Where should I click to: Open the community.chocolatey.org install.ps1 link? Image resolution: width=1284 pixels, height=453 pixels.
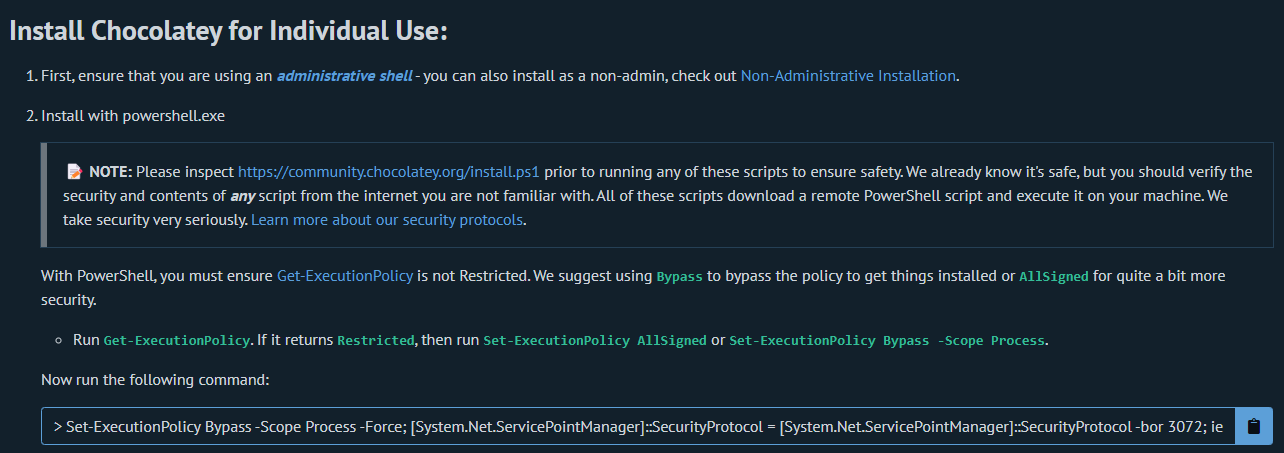[389, 172]
